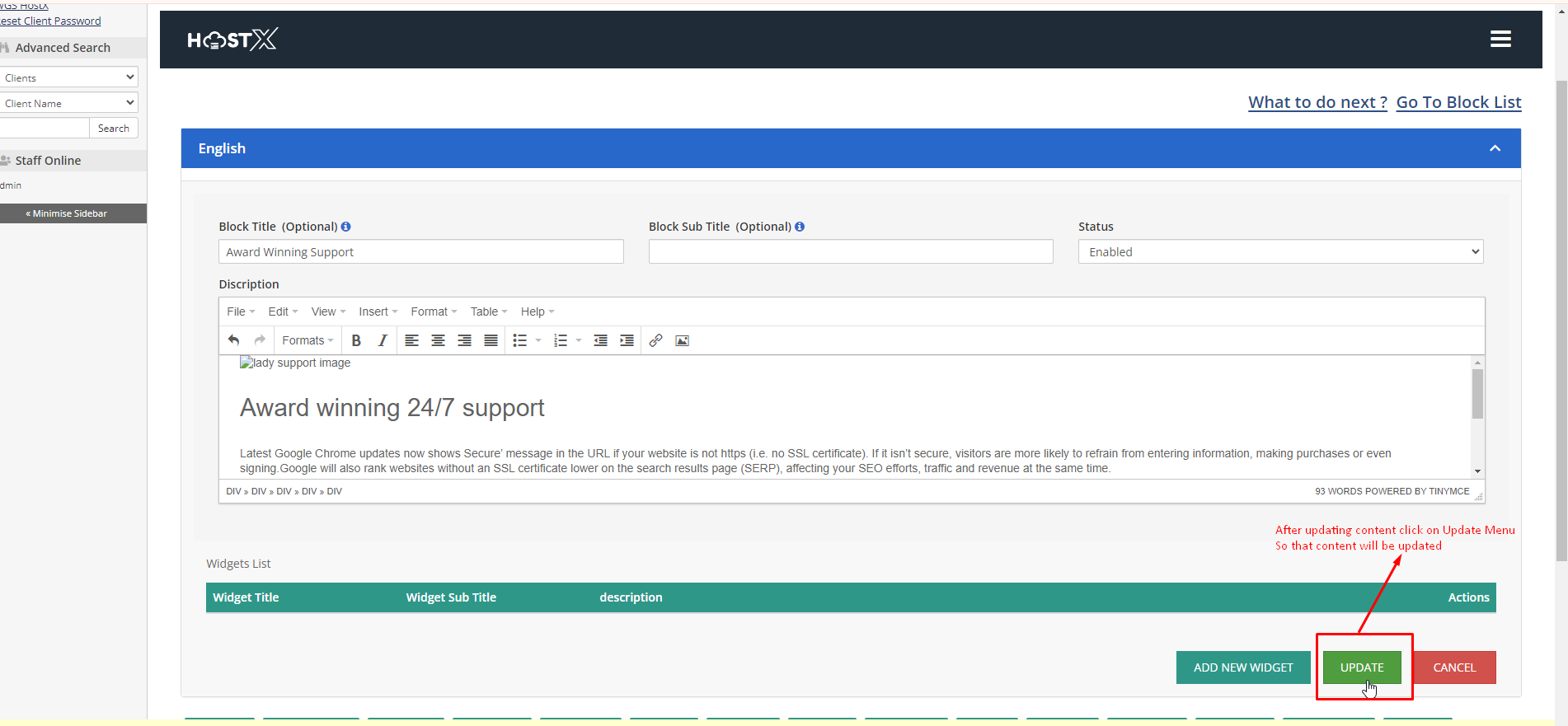This screenshot has height=726, width=1568.
Task: Click the Block Sub Title input field
Action: click(x=850, y=252)
